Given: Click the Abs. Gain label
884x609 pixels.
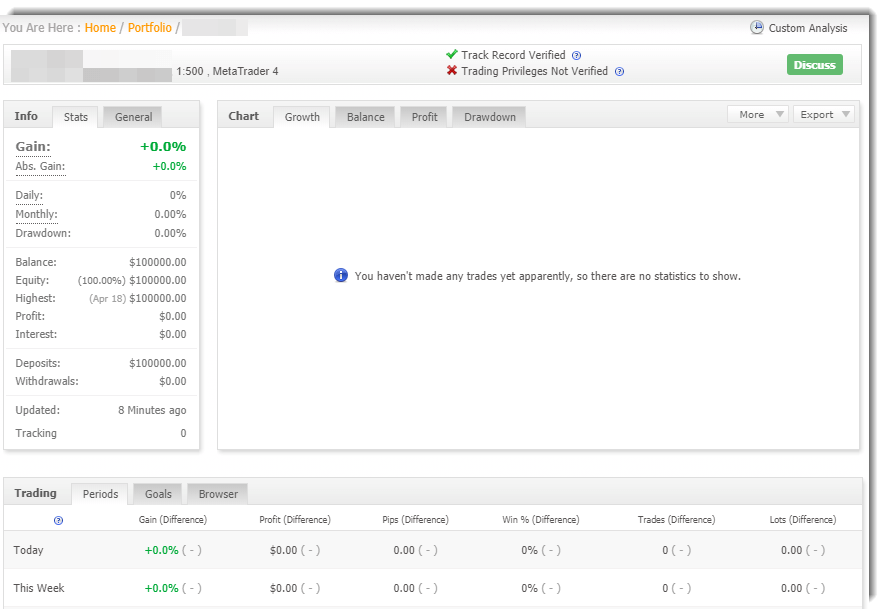Looking at the screenshot, I should 40,167.
